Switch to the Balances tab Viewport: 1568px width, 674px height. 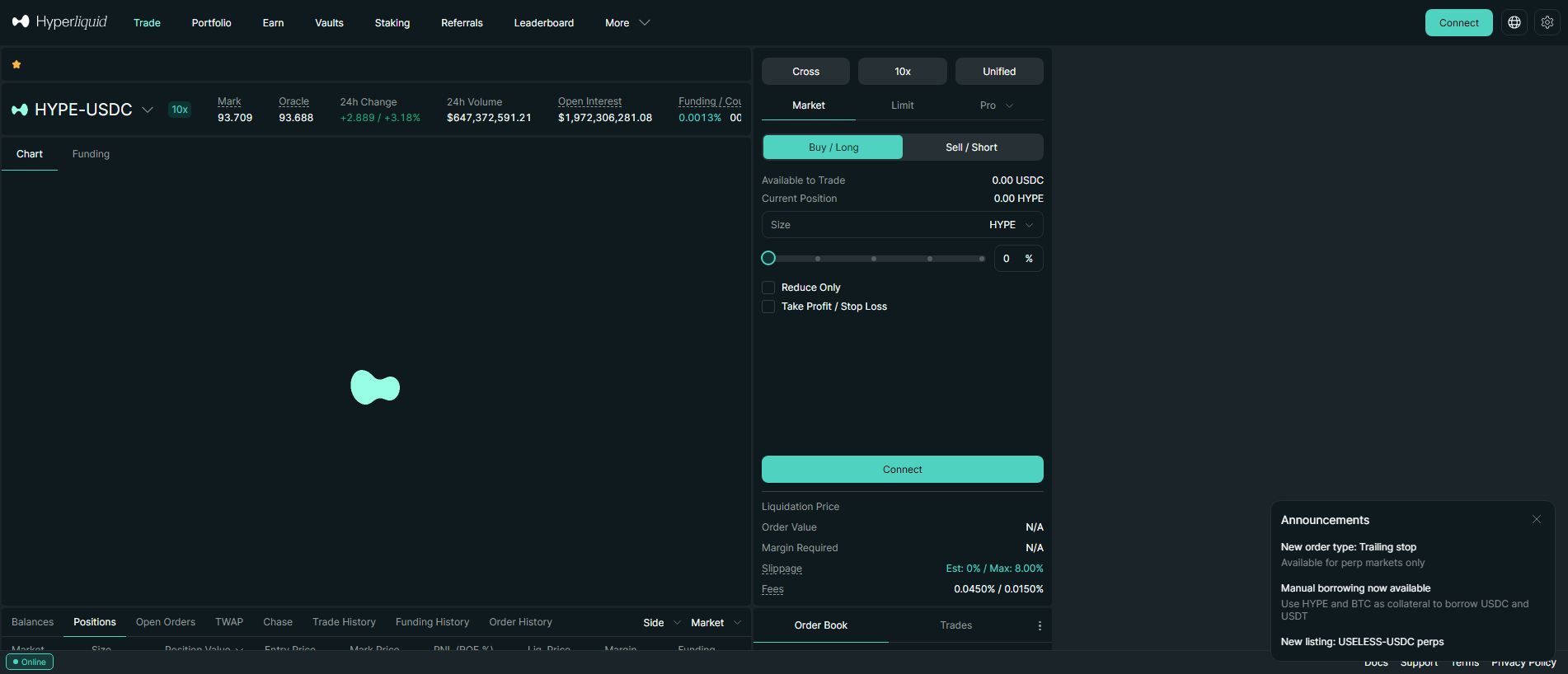[x=33, y=622]
